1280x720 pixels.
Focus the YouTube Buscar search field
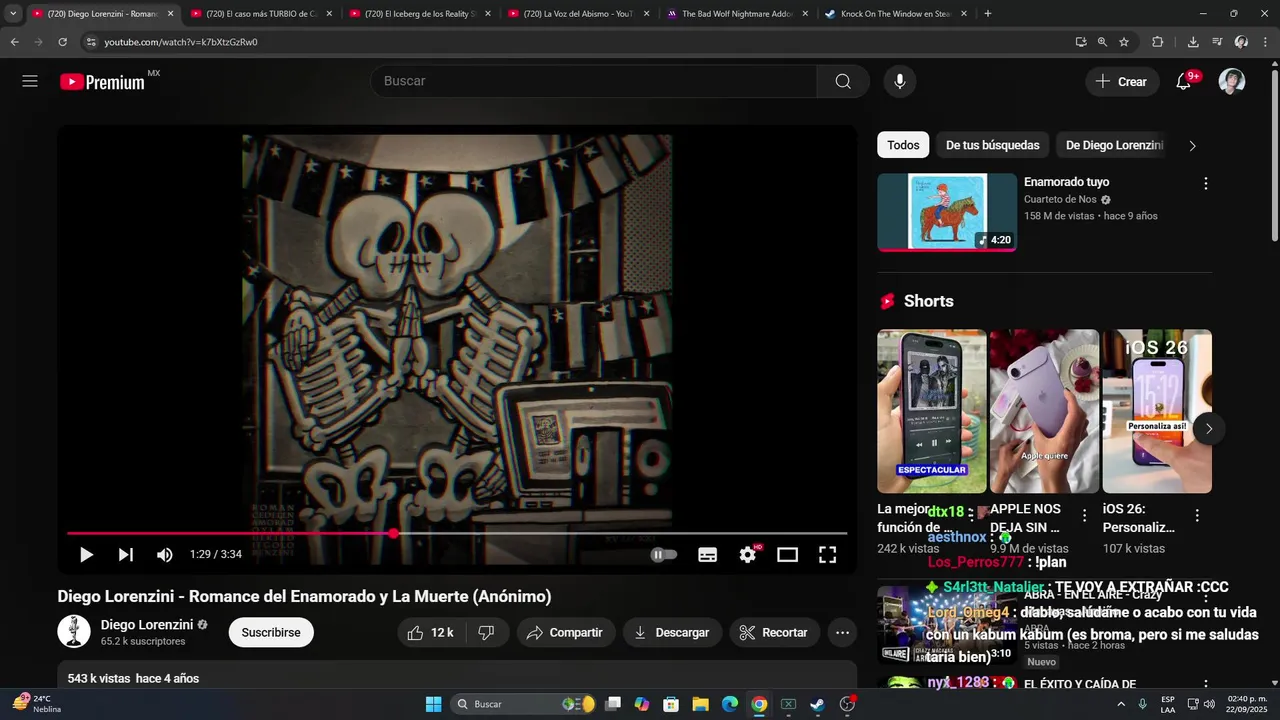595,82
